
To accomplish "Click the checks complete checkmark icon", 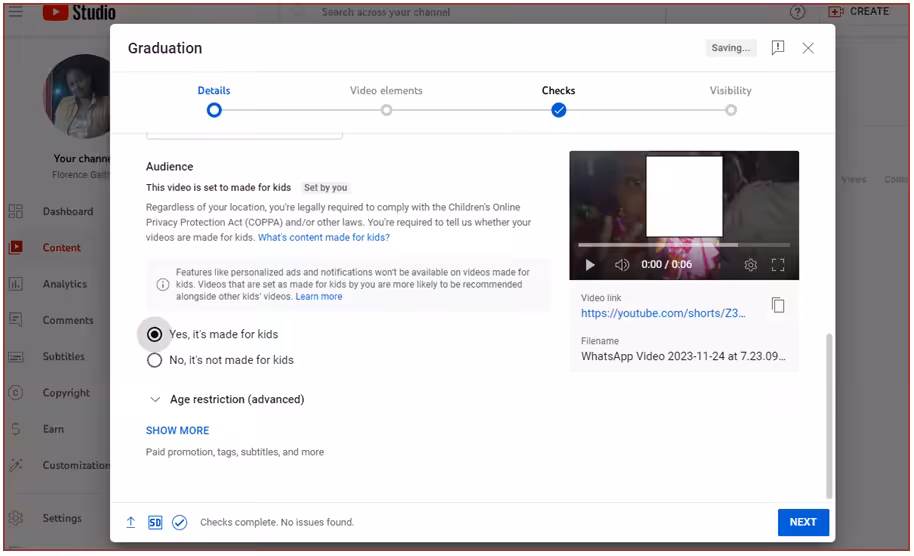I will pyautogui.click(x=180, y=522).
